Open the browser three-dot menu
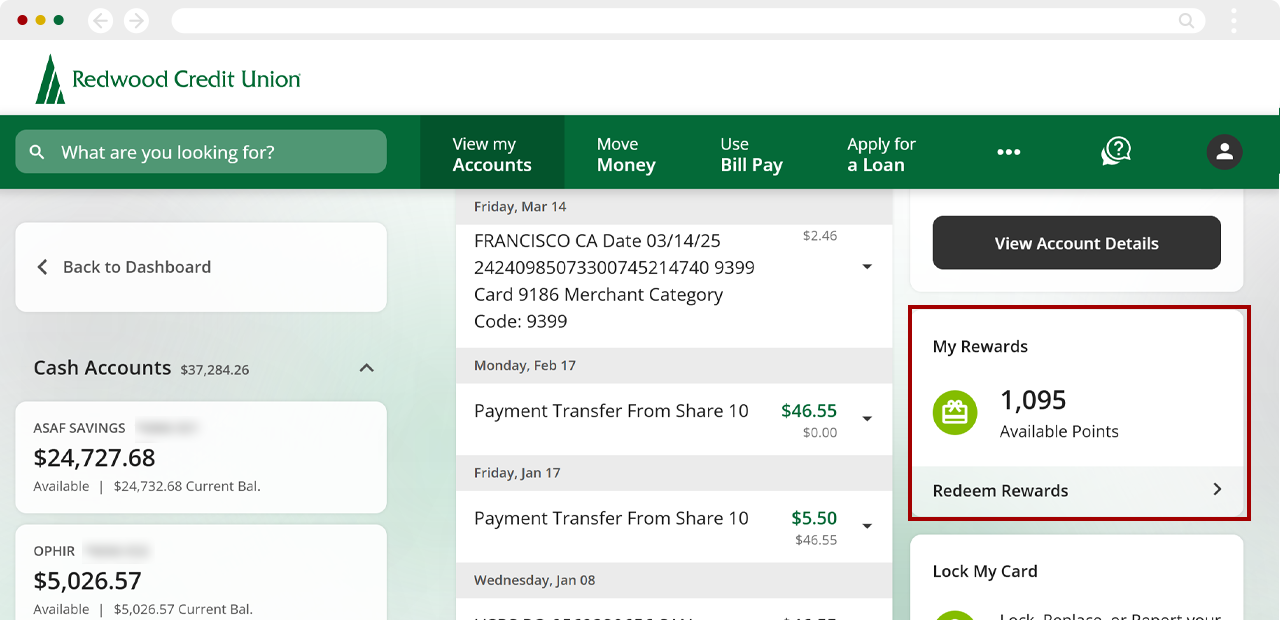 1234,20
